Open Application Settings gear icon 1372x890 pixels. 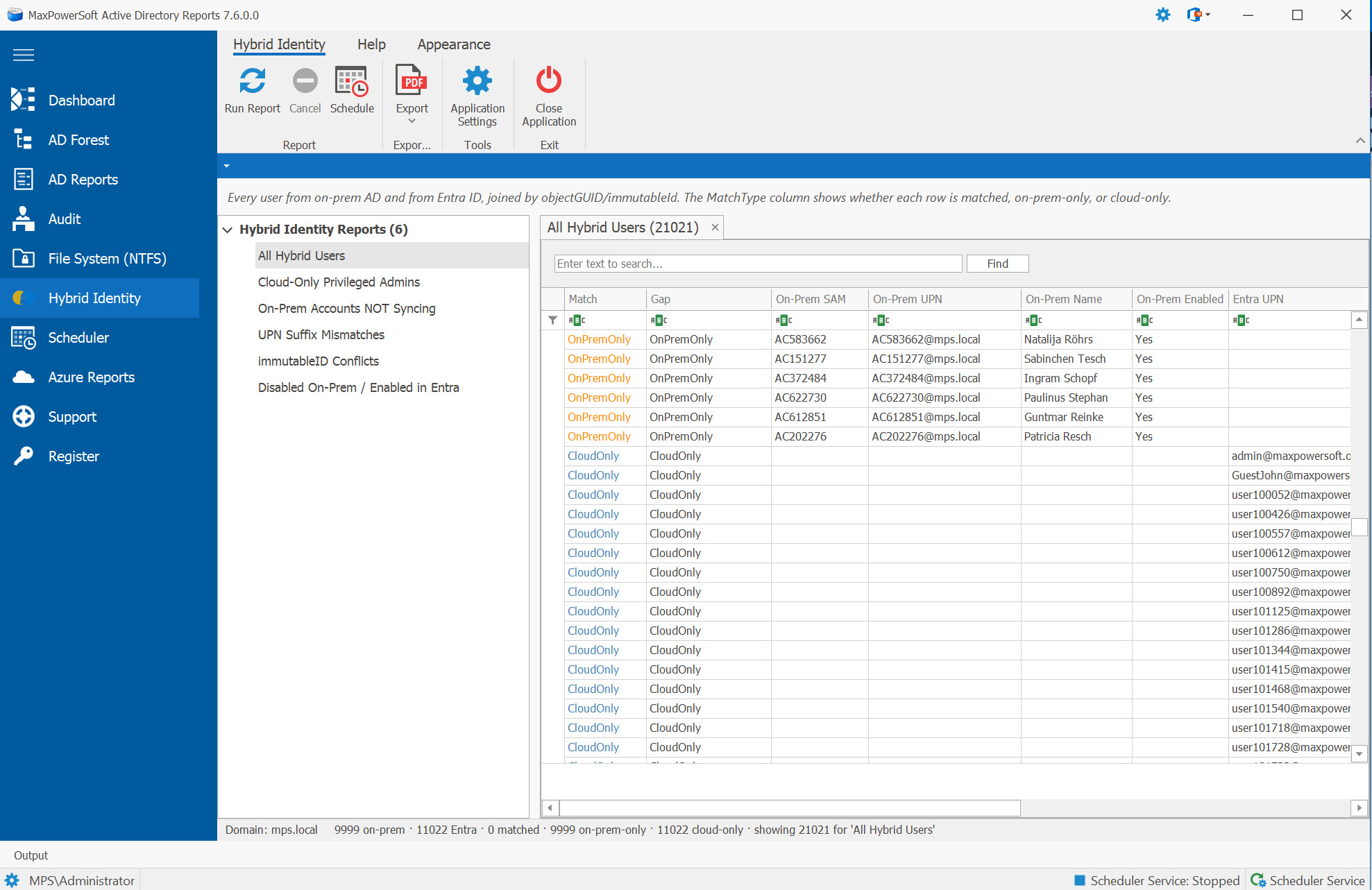[x=477, y=81]
